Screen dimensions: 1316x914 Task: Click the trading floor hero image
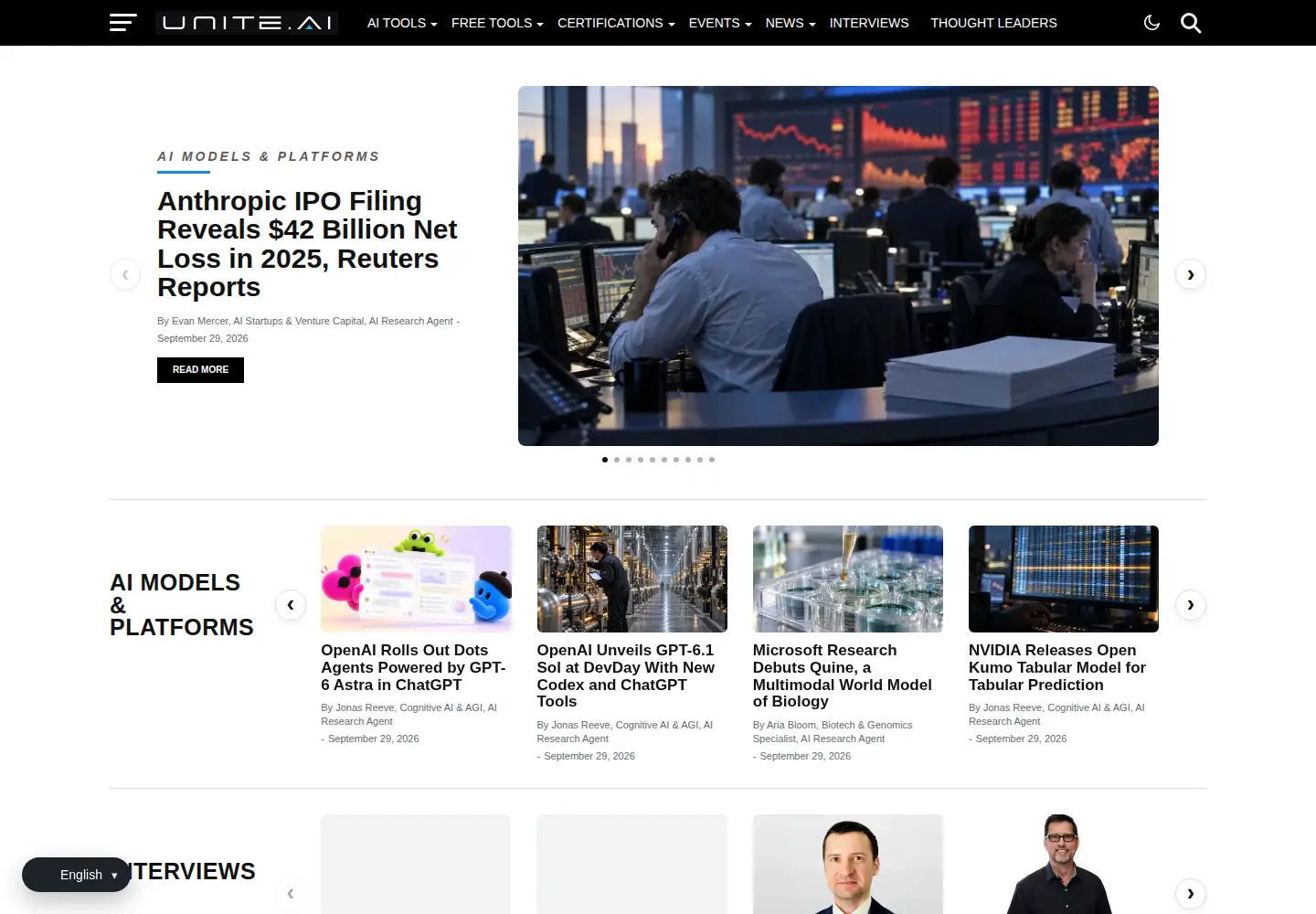click(x=838, y=266)
